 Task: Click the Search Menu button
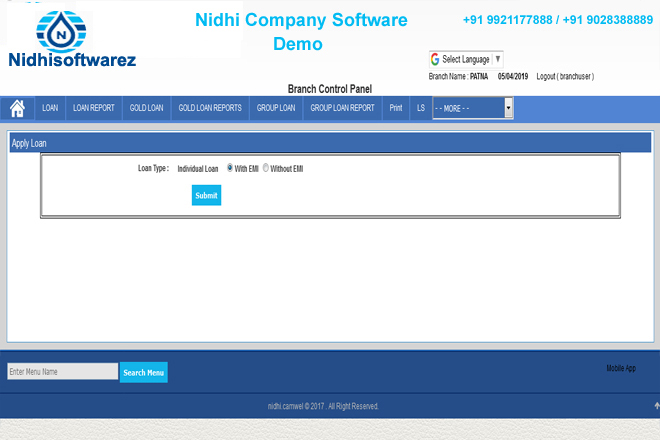point(144,373)
